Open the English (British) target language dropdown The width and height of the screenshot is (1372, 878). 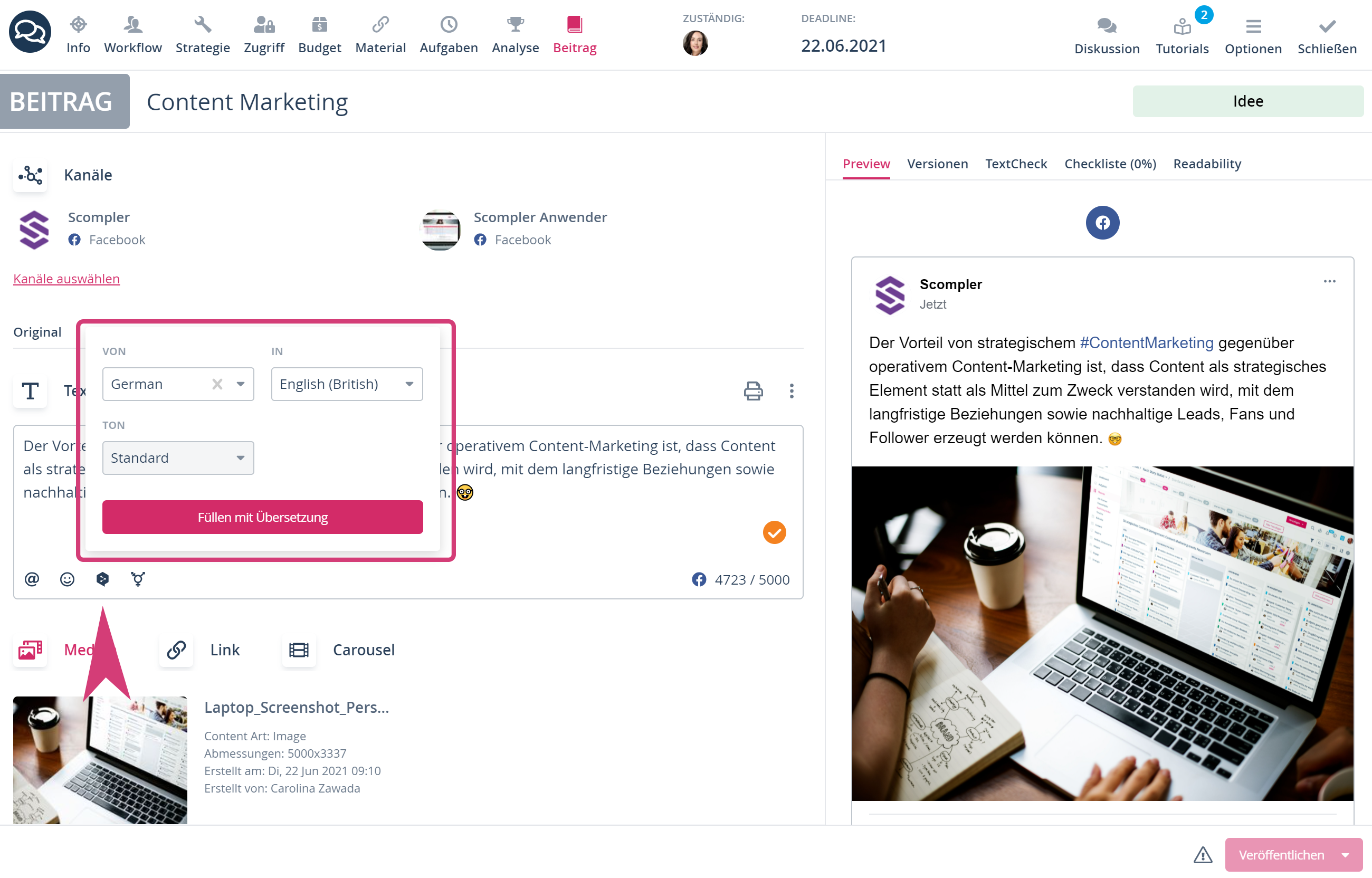347,384
